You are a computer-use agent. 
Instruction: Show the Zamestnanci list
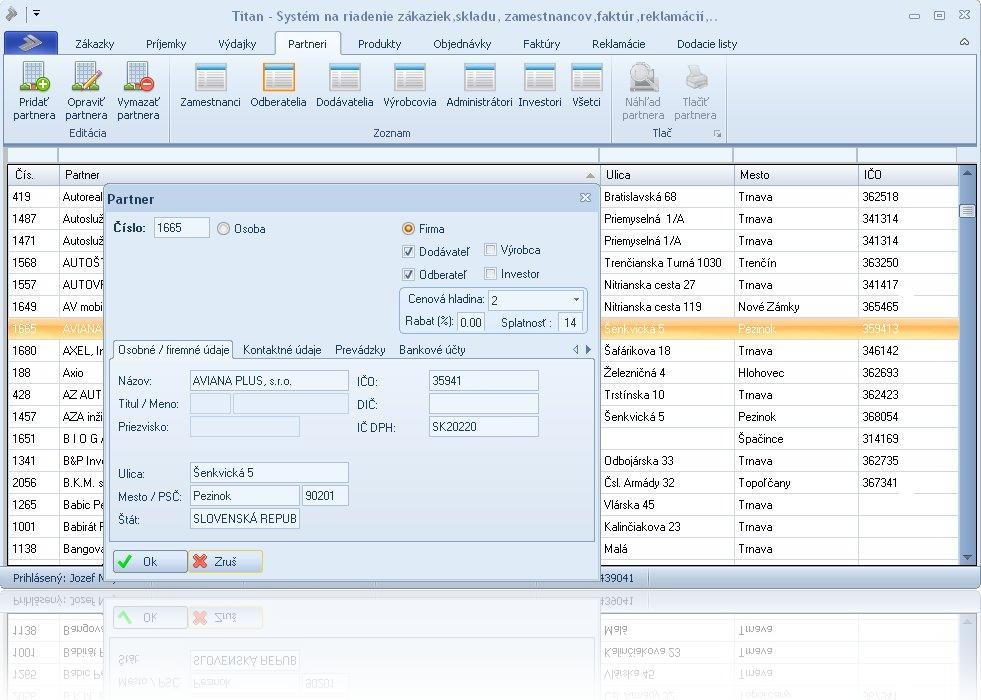point(210,85)
